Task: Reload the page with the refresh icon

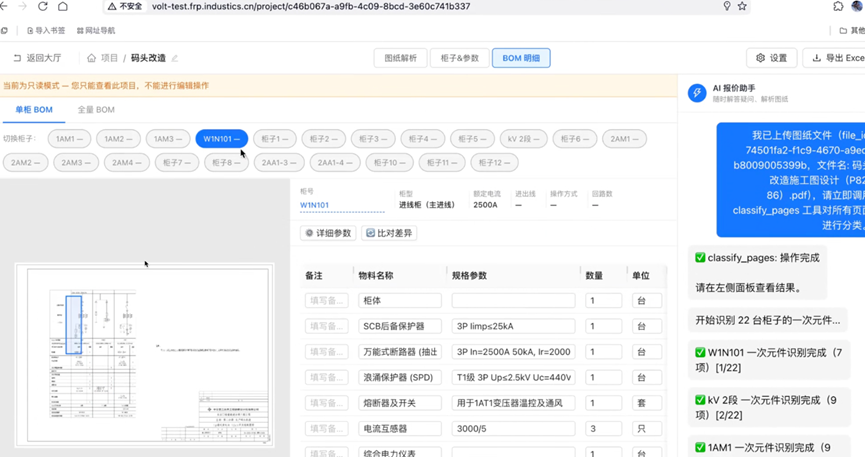Action: [x=42, y=7]
